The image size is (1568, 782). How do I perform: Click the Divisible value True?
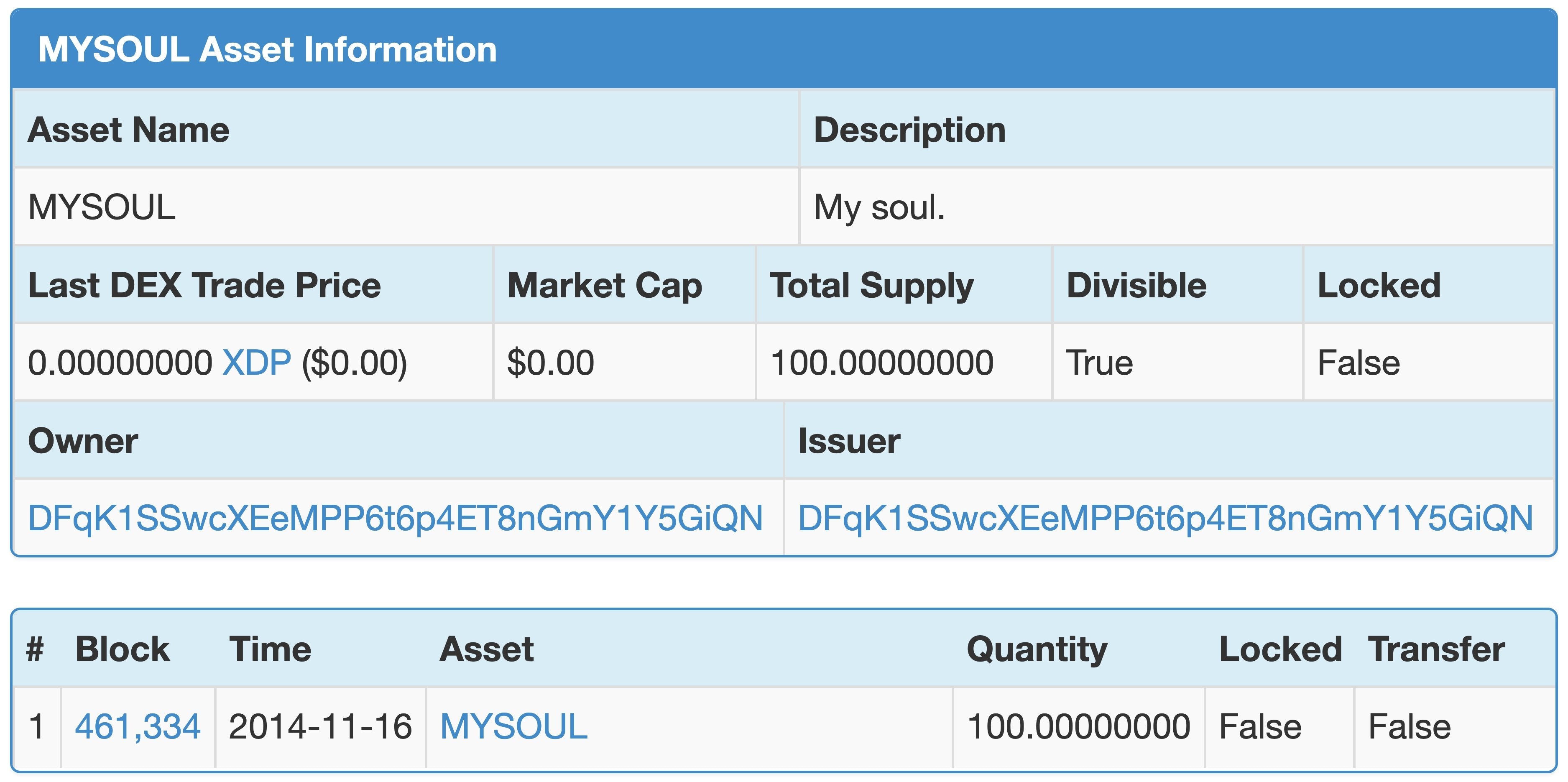click(x=1099, y=363)
